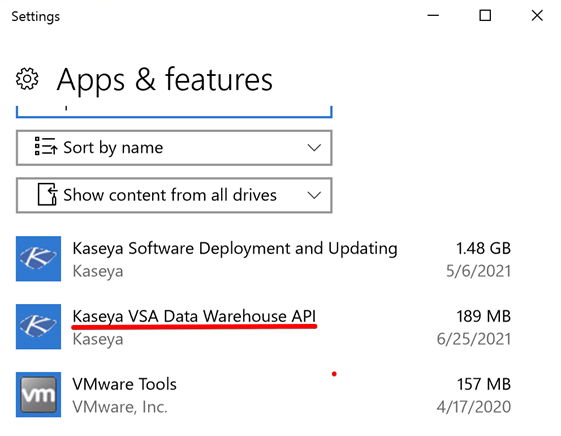Close the Settings window

tap(537, 15)
